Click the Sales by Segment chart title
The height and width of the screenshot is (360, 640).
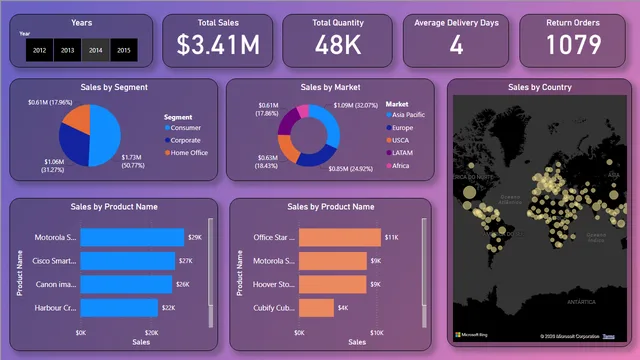coord(114,87)
